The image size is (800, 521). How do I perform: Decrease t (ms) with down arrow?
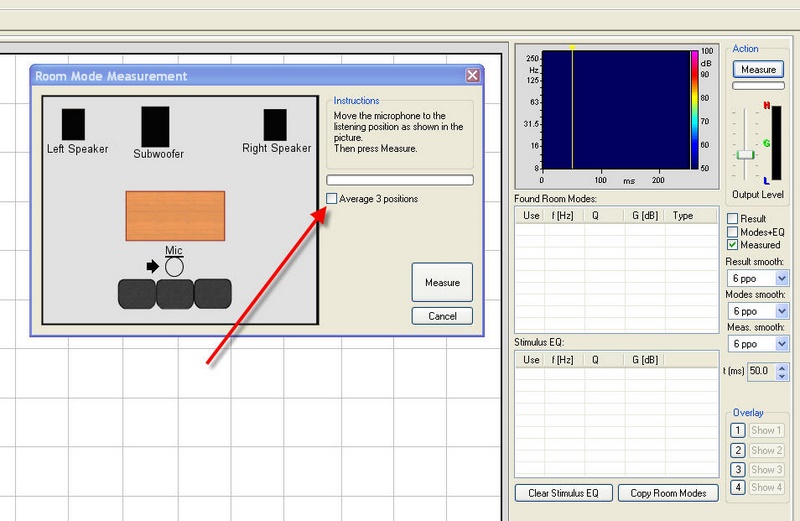pyautogui.click(x=782, y=376)
